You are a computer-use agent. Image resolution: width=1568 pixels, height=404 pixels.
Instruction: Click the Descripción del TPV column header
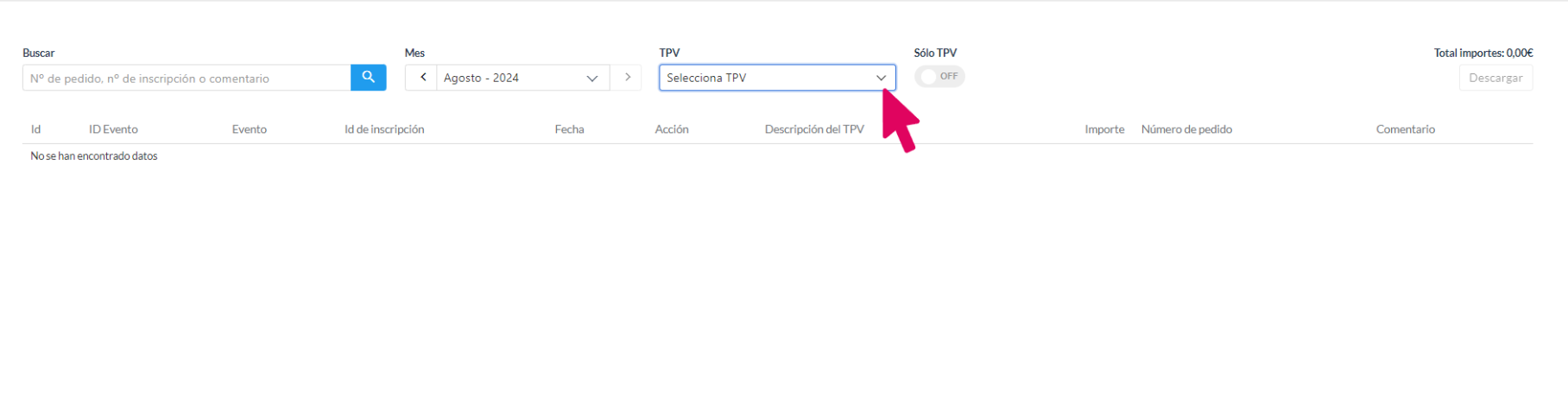click(x=814, y=129)
